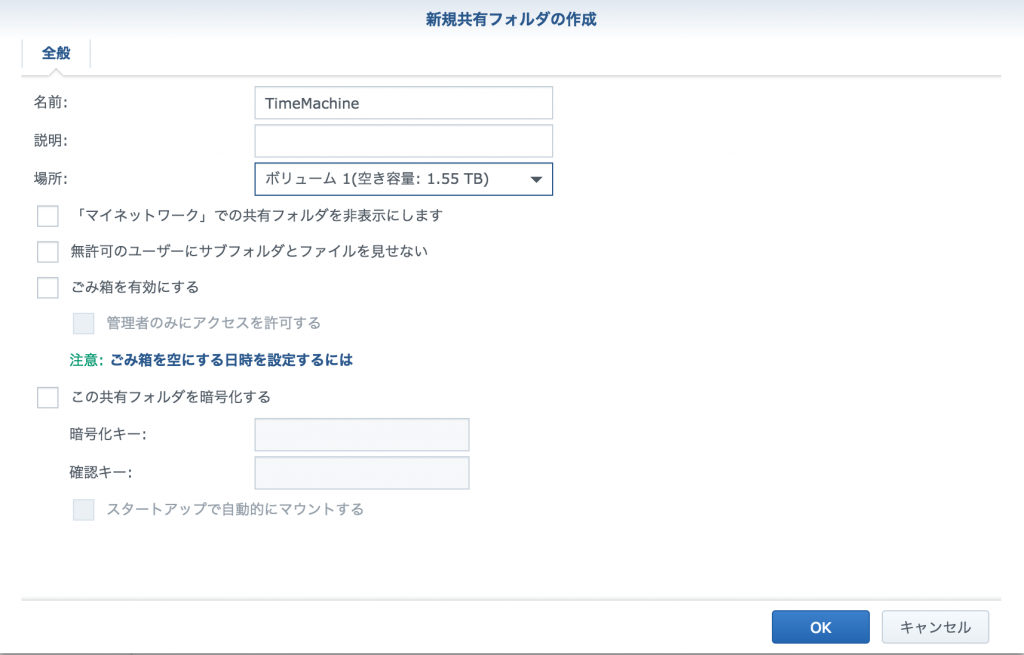The width and height of the screenshot is (1024, 655).
Task: Enable hiding folder in マイネットワーク checkbox
Action: [48, 216]
